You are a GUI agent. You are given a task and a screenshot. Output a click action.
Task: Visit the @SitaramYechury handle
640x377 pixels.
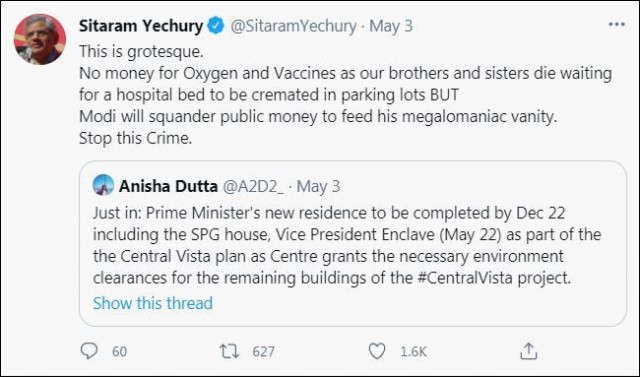pos(293,26)
